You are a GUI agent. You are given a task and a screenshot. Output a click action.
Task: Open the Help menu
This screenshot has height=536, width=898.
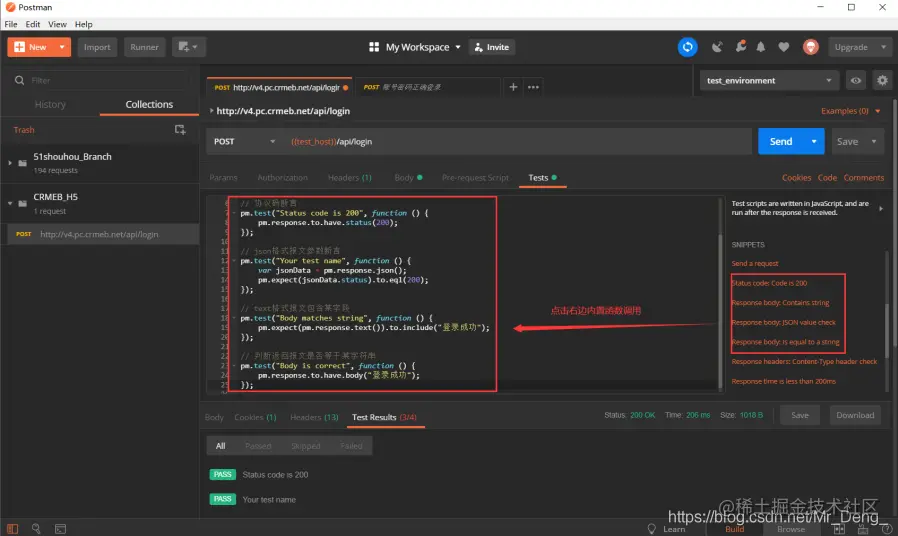coord(84,24)
